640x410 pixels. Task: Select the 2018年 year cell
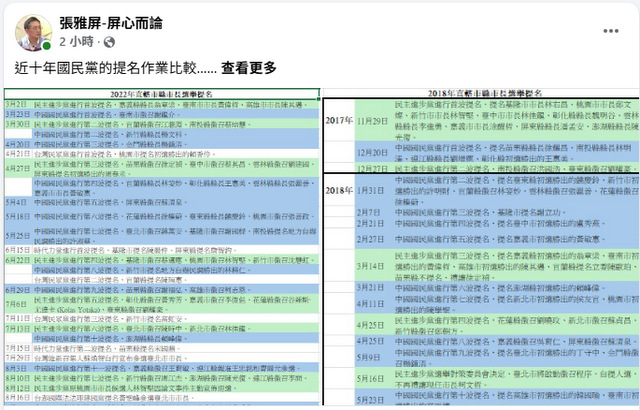pos(339,189)
